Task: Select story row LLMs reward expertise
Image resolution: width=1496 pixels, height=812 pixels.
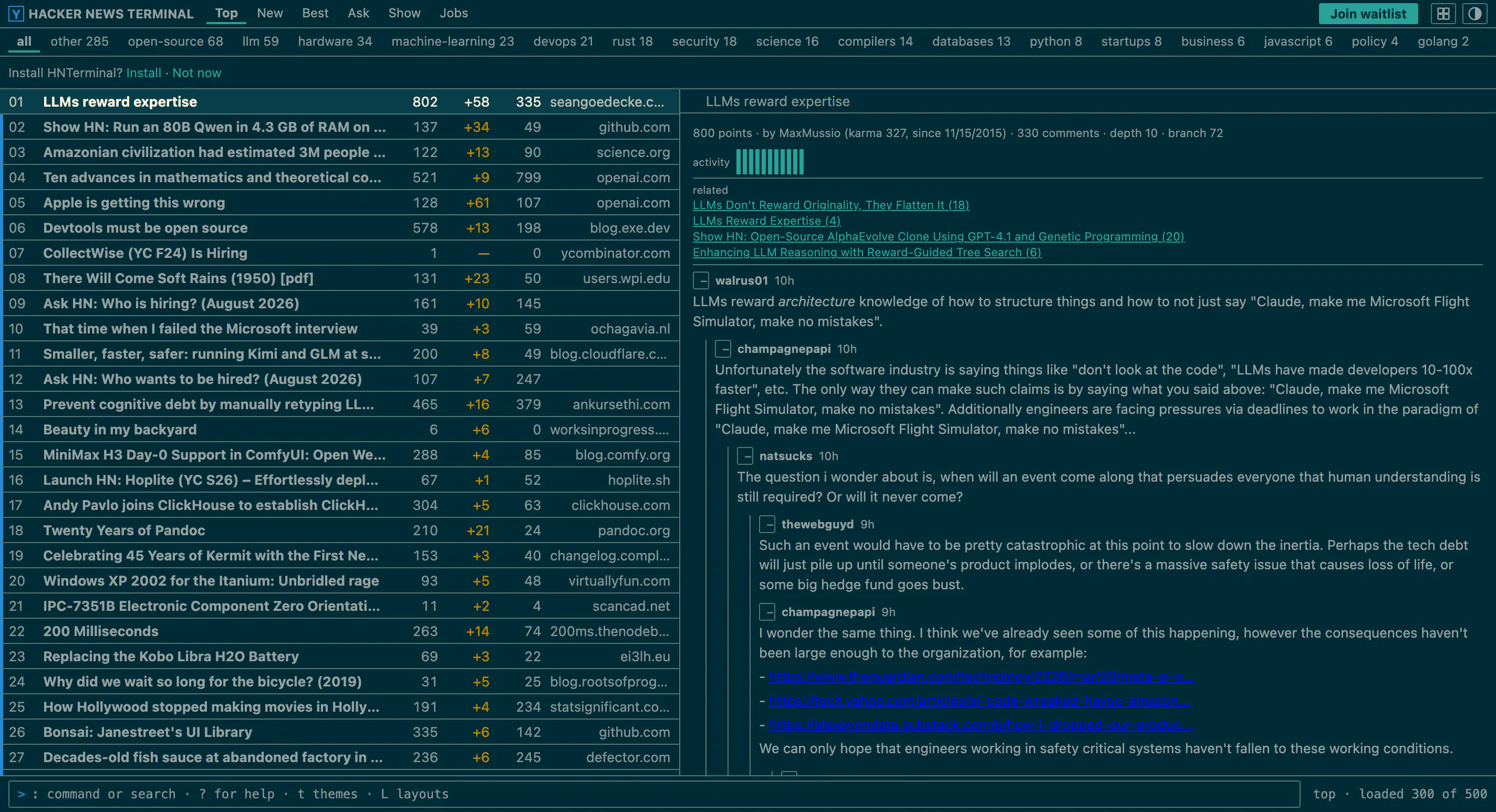Action: [x=340, y=102]
